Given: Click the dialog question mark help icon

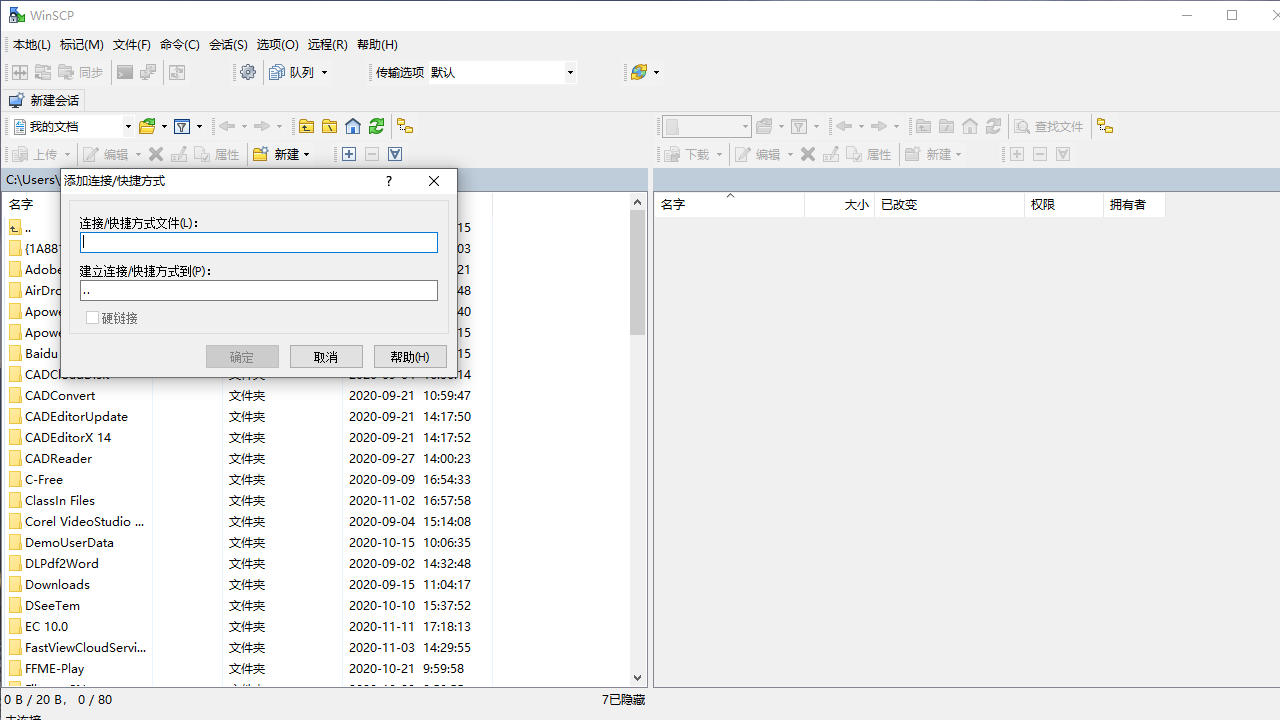Looking at the screenshot, I should pos(388,181).
